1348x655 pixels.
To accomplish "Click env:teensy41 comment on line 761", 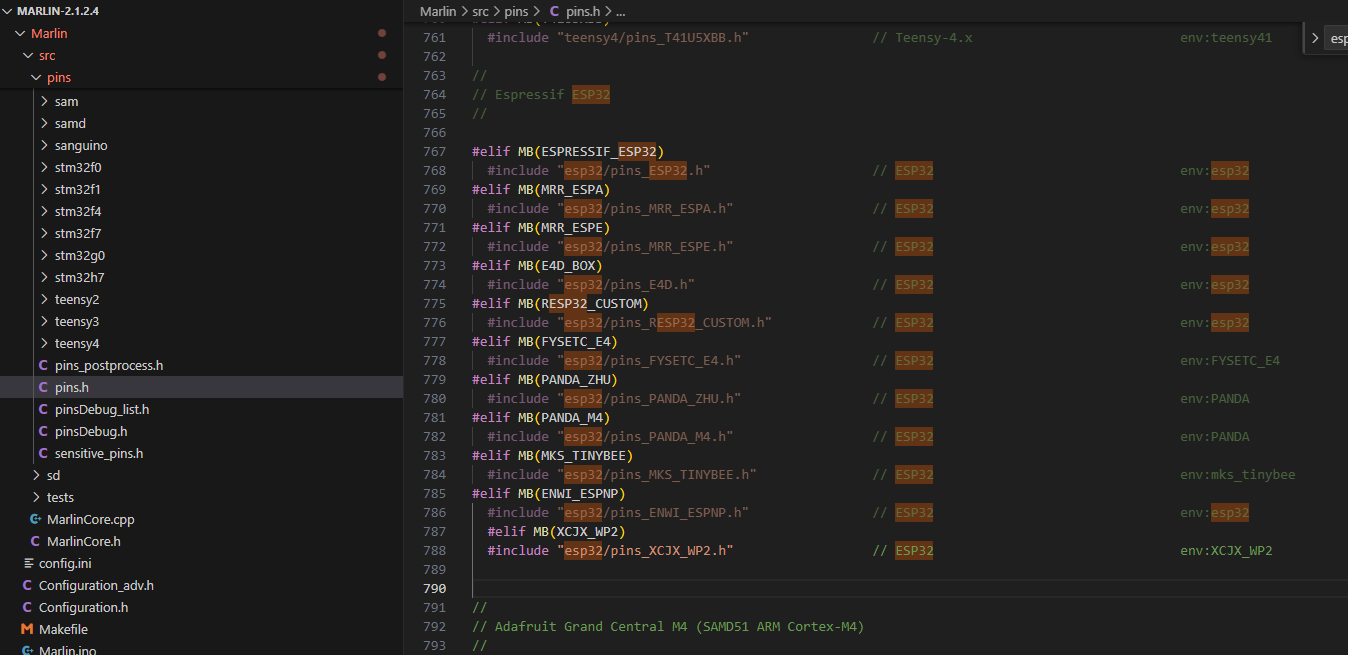I will (x=1226, y=37).
